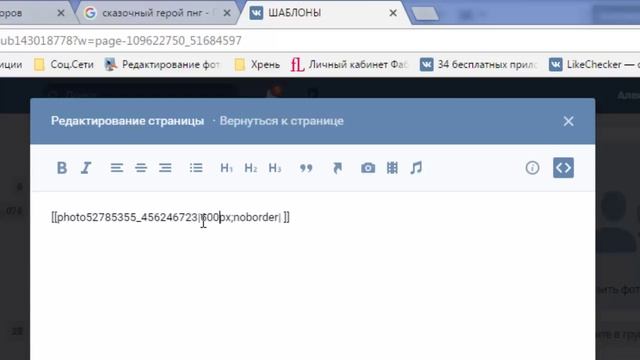Close the сказочный герой пнг tab
Viewport: 640px width, 360px height.
click(x=227, y=13)
